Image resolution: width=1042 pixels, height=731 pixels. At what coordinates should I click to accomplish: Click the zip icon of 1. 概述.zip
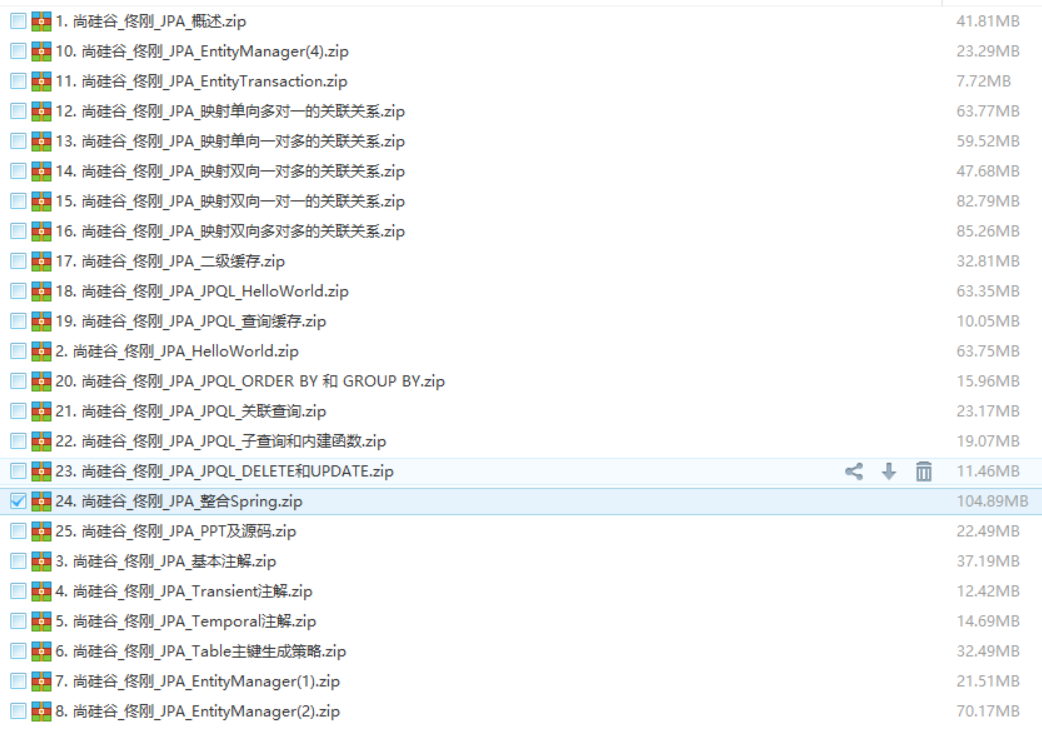pos(41,21)
